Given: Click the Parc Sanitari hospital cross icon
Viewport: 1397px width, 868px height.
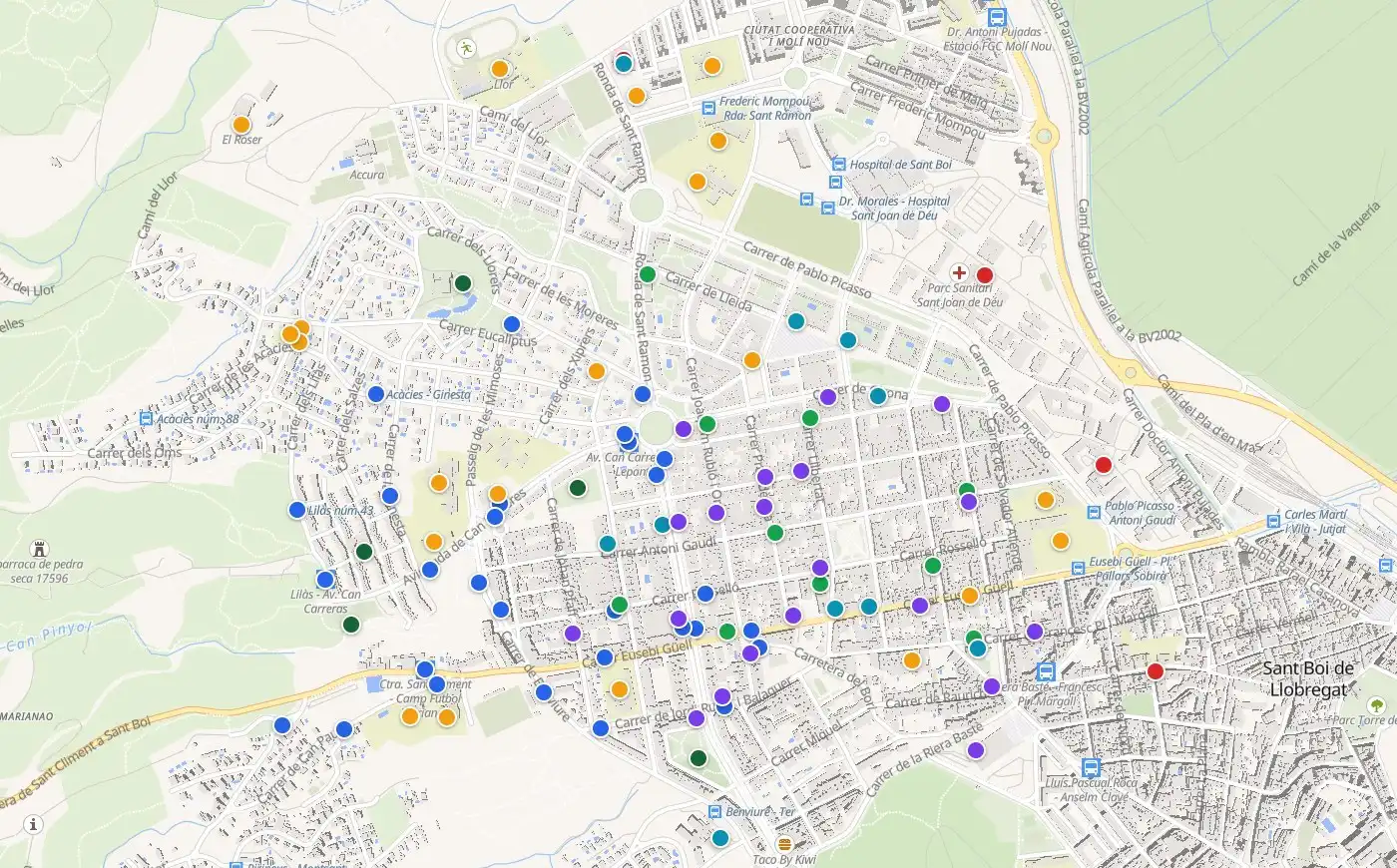Looking at the screenshot, I should click(x=959, y=272).
